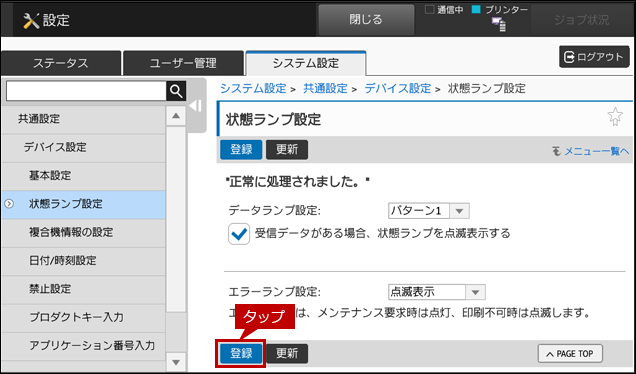Open 禁止設定 in the sidebar
Image resolution: width=636 pixels, height=374 pixels.
point(83,289)
